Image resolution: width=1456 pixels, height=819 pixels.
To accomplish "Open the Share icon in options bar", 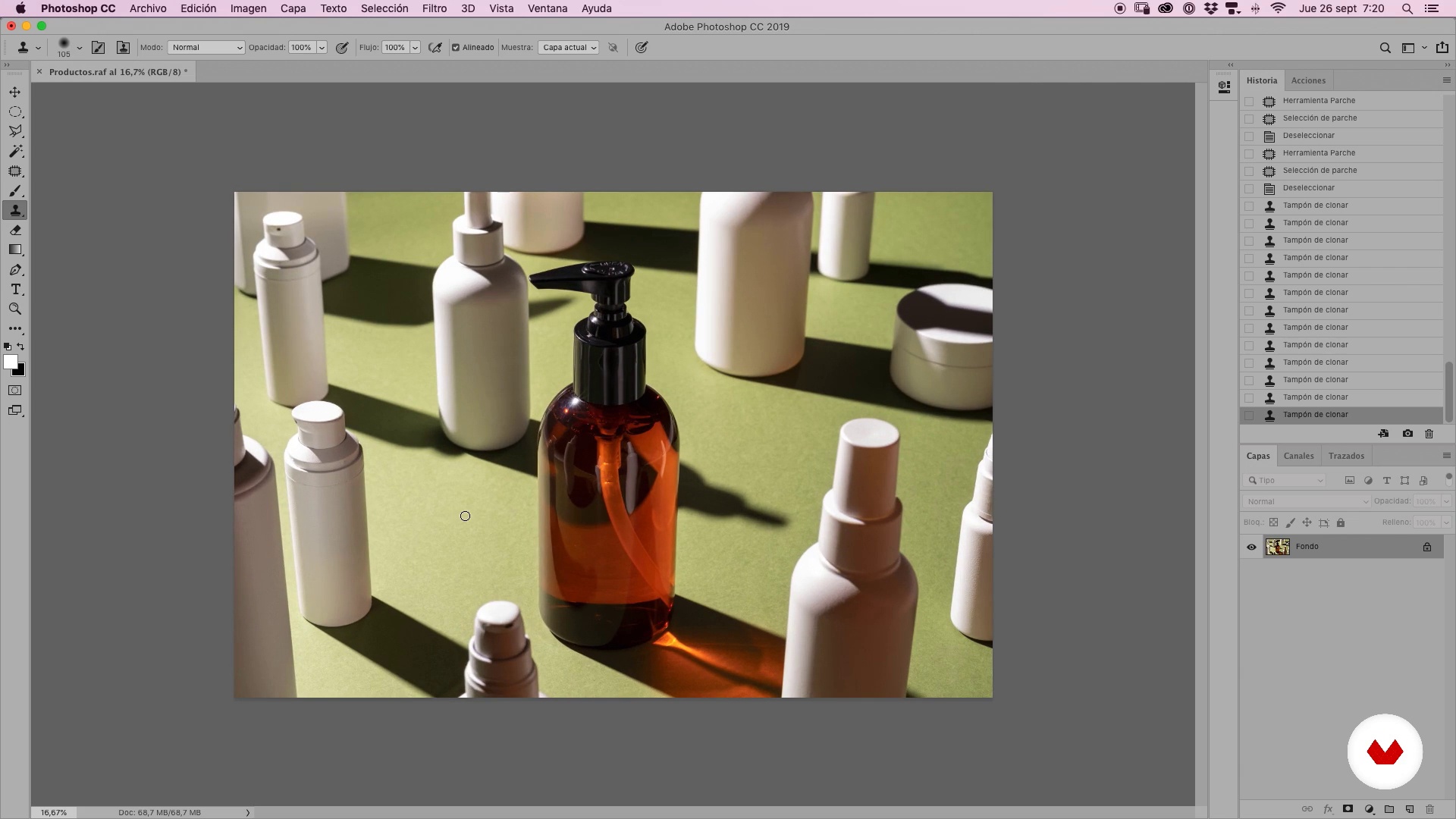I will [1442, 47].
